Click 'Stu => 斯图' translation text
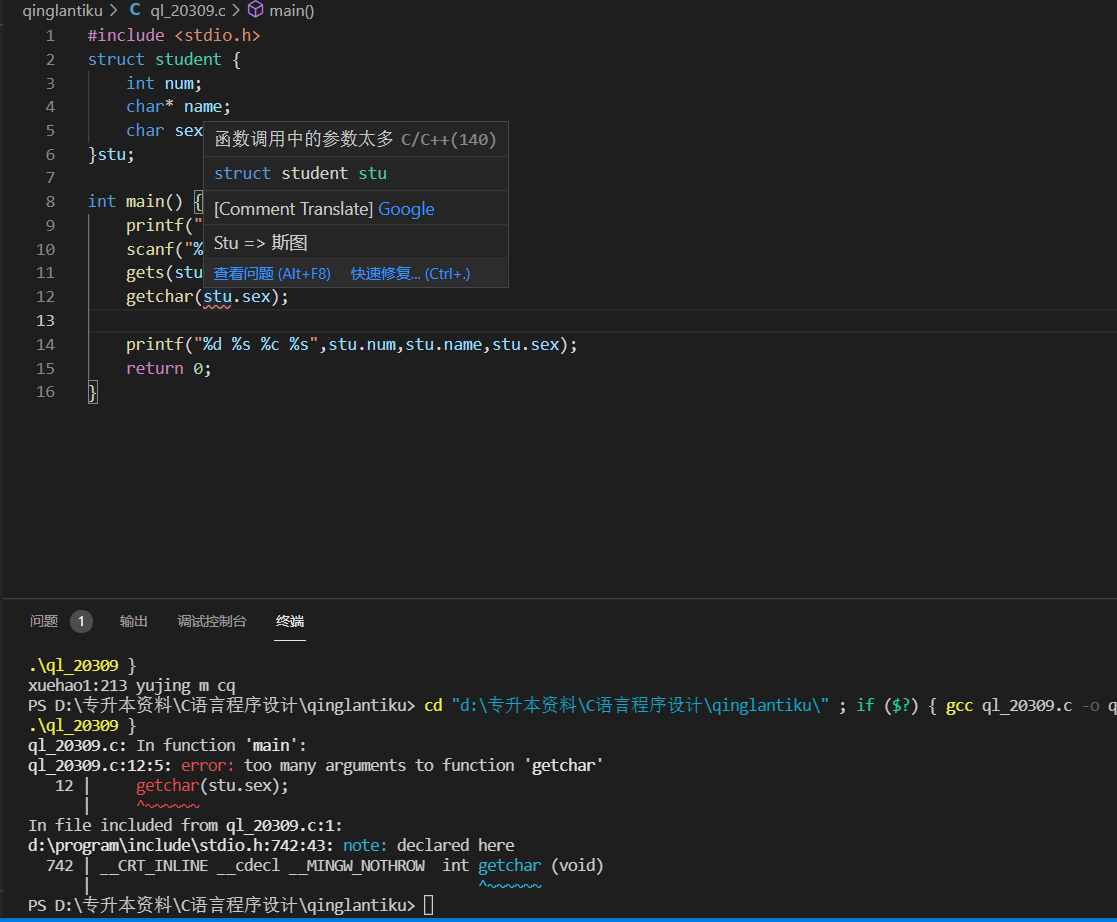The image size is (1117, 922). click(261, 243)
